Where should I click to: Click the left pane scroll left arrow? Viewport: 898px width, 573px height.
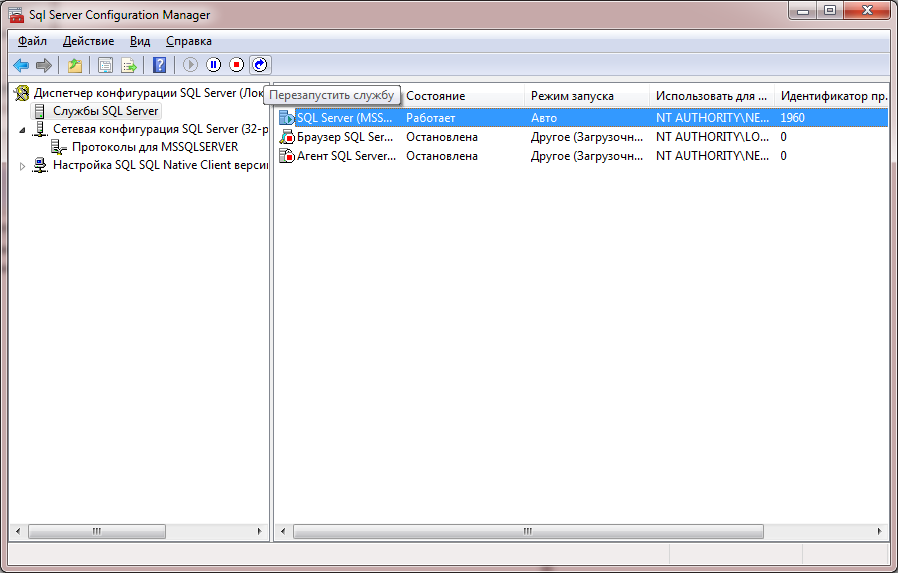pos(18,532)
